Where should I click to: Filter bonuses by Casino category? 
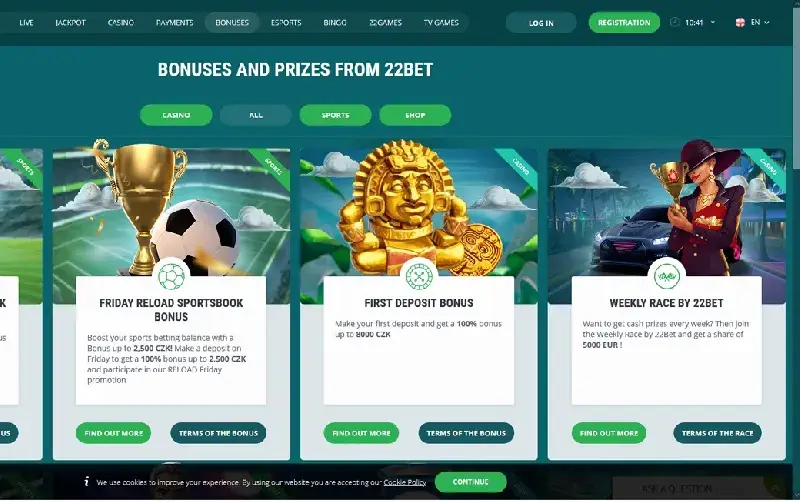click(x=176, y=115)
